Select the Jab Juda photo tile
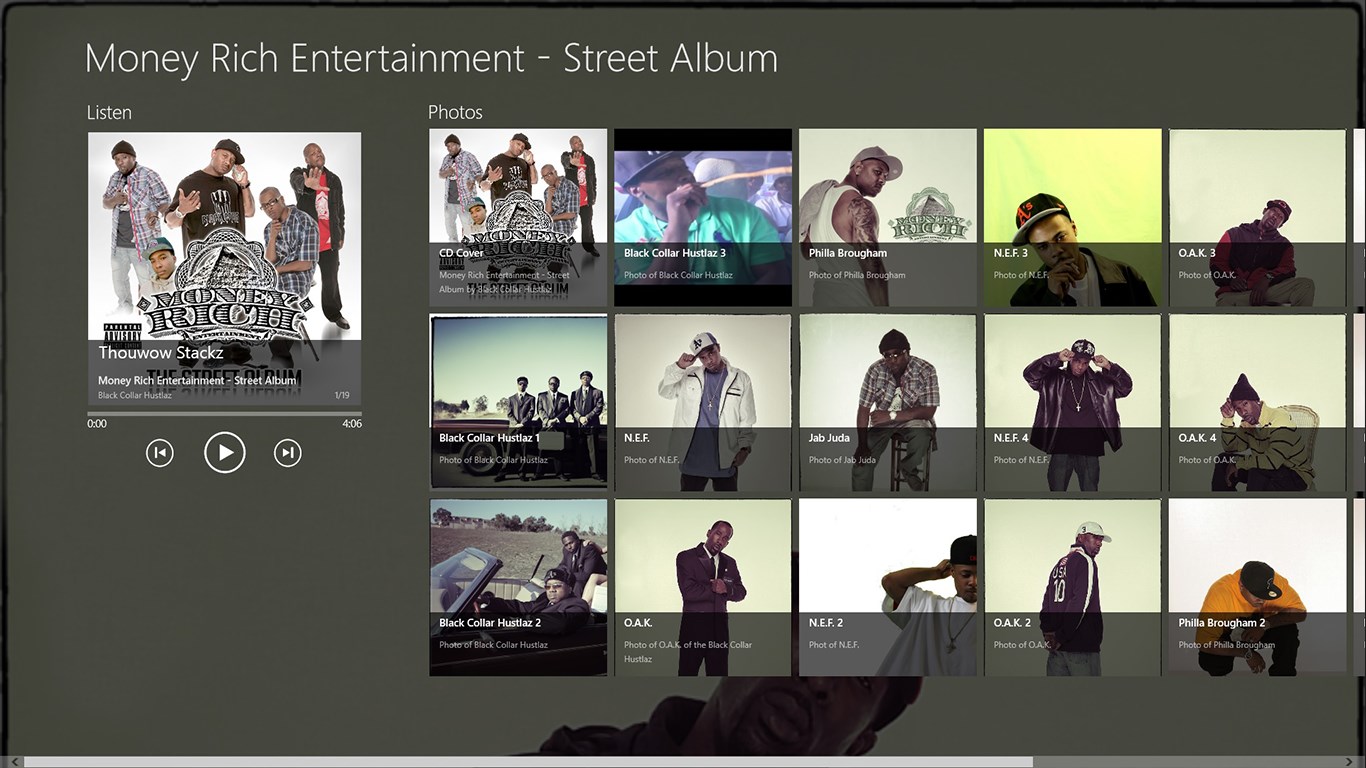1366x768 pixels. pyautogui.click(x=888, y=402)
